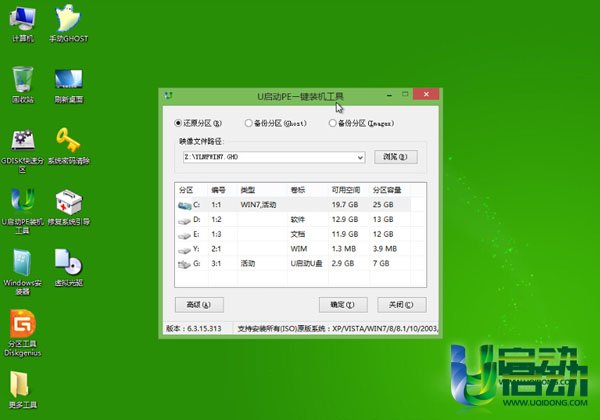Maximize the U启动PE一键装机工具 window

[x=405, y=94]
